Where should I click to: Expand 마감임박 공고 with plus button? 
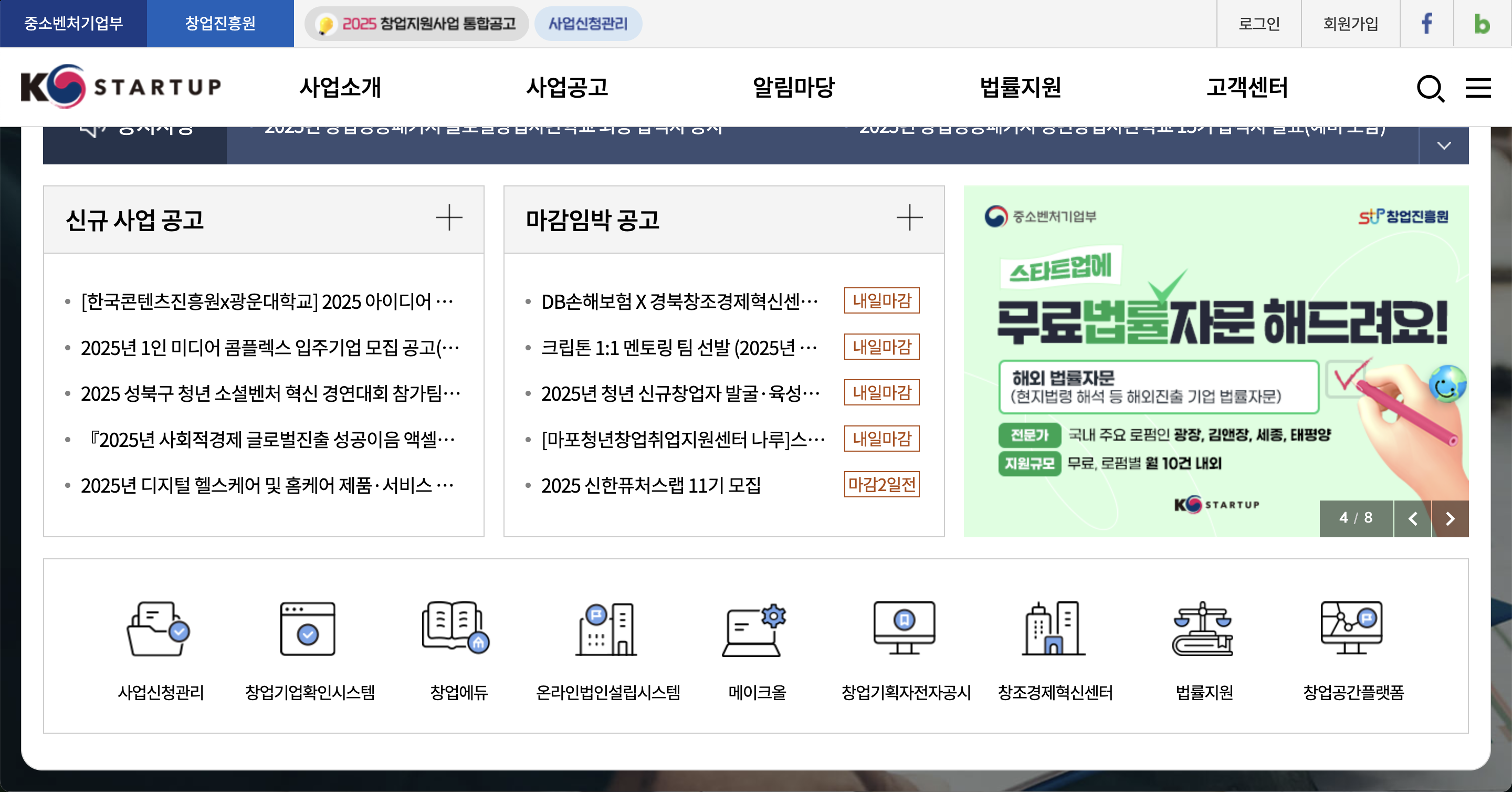(x=909, y=218)
